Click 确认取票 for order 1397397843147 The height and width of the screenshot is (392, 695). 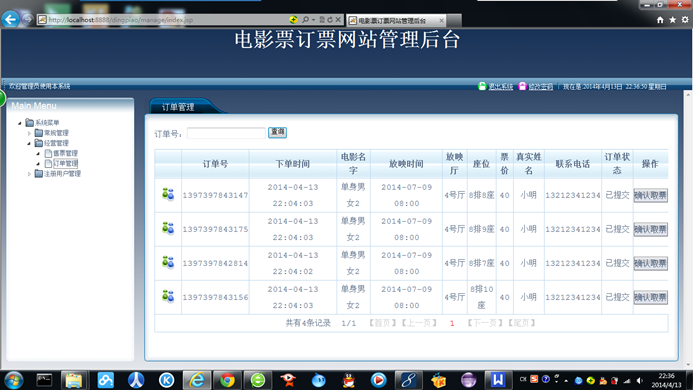point(650,195)
